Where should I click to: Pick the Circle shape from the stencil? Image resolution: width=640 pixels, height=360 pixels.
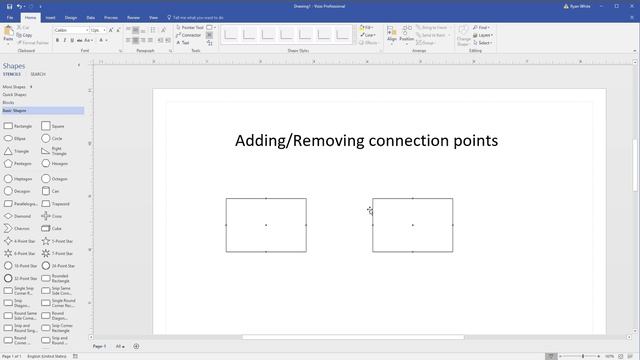[x=52, y=138]
